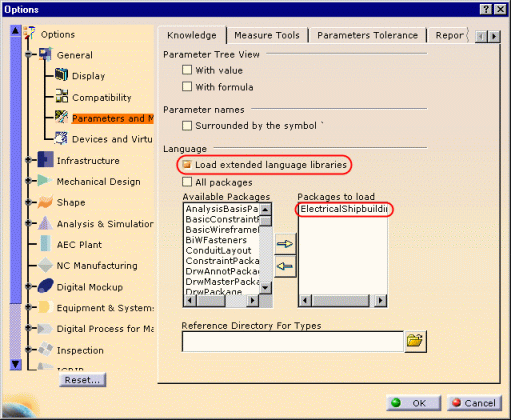Browse reference directory with folder icon

click(415, 341)
